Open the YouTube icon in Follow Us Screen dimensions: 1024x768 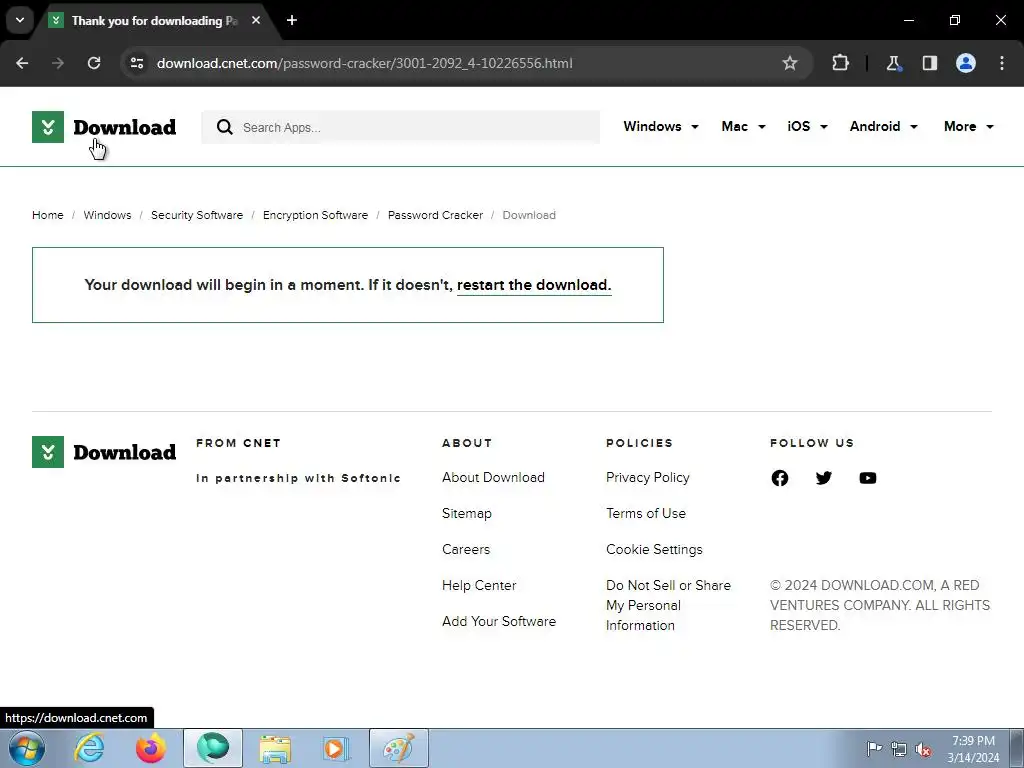(x=868, y=478)
